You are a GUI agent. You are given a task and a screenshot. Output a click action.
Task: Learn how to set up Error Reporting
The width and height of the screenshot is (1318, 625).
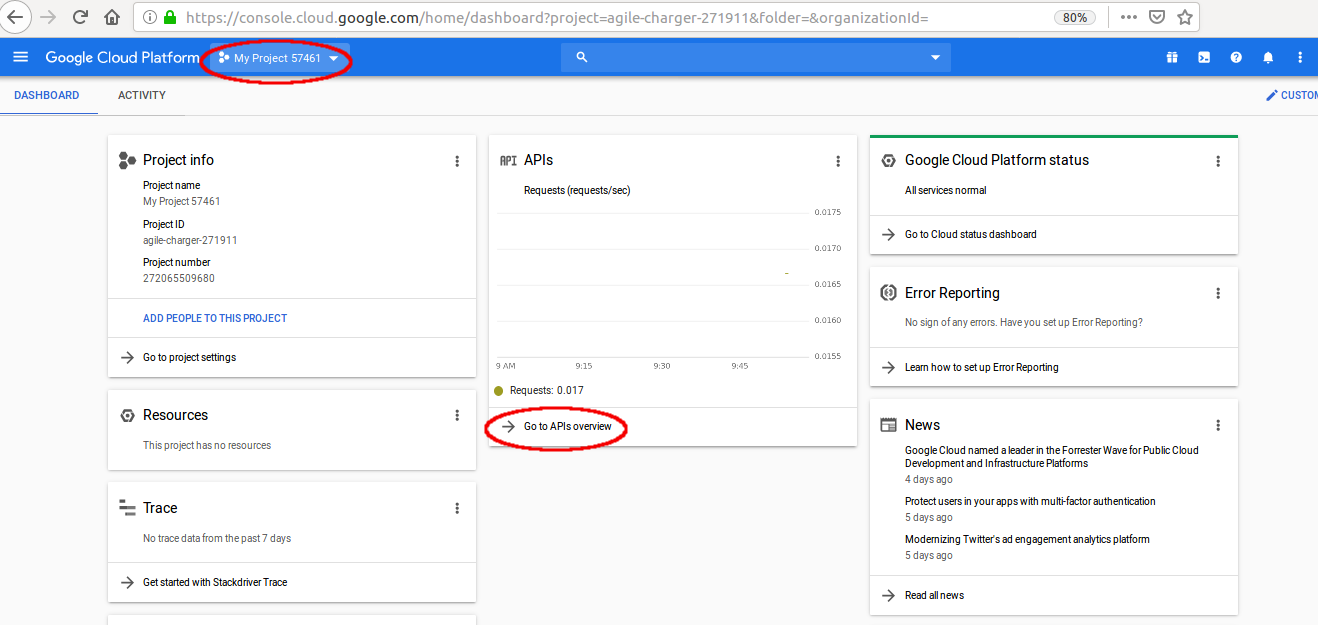(x=982, y=367)
